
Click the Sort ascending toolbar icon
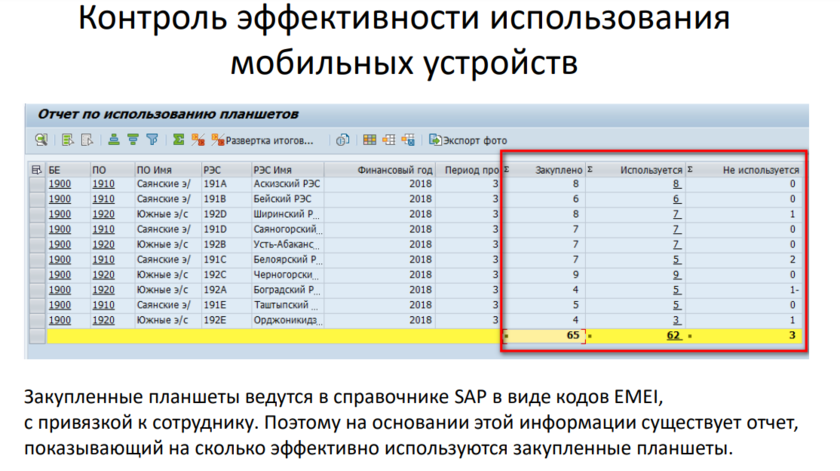click(115, 140)
